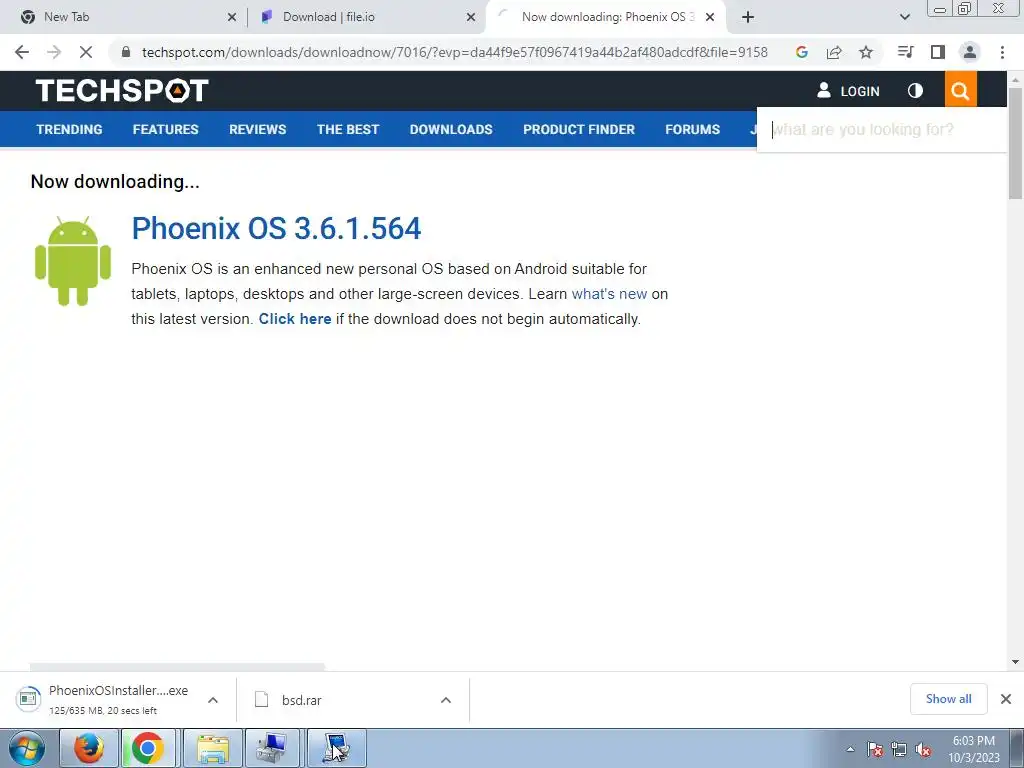Close the New Tab tab

click(232, 17)
